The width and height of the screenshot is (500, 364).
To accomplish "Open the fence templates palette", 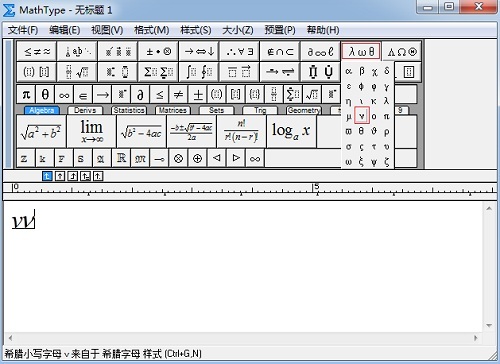I will pos(37,72).
